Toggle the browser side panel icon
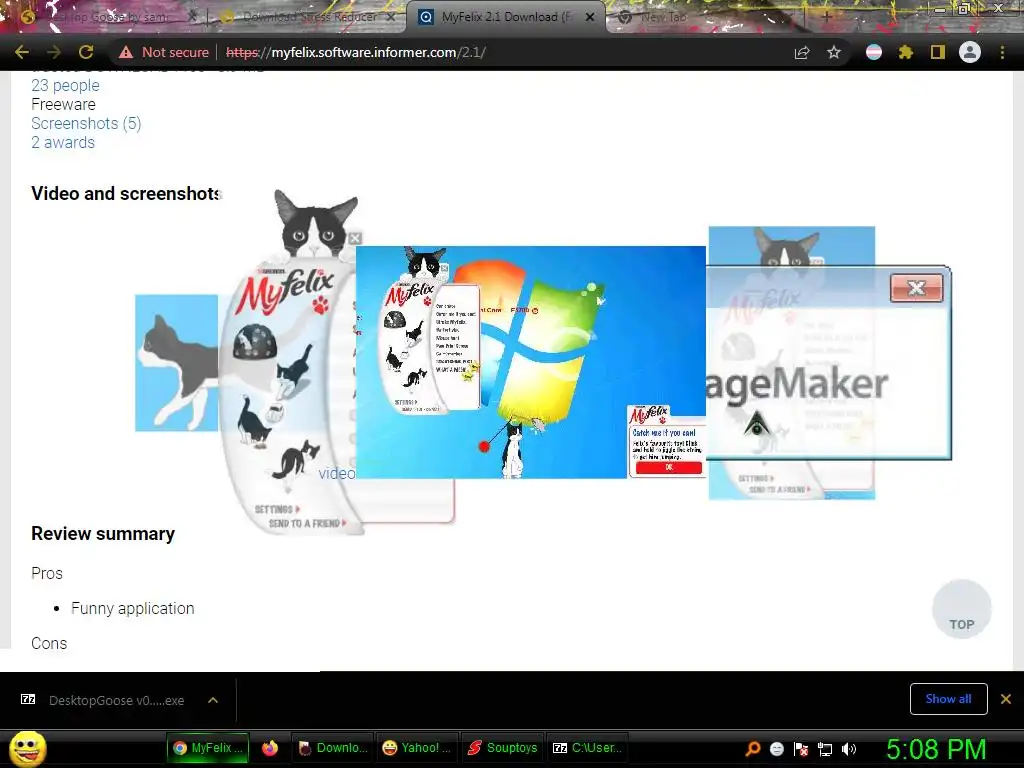 (938, 52)
